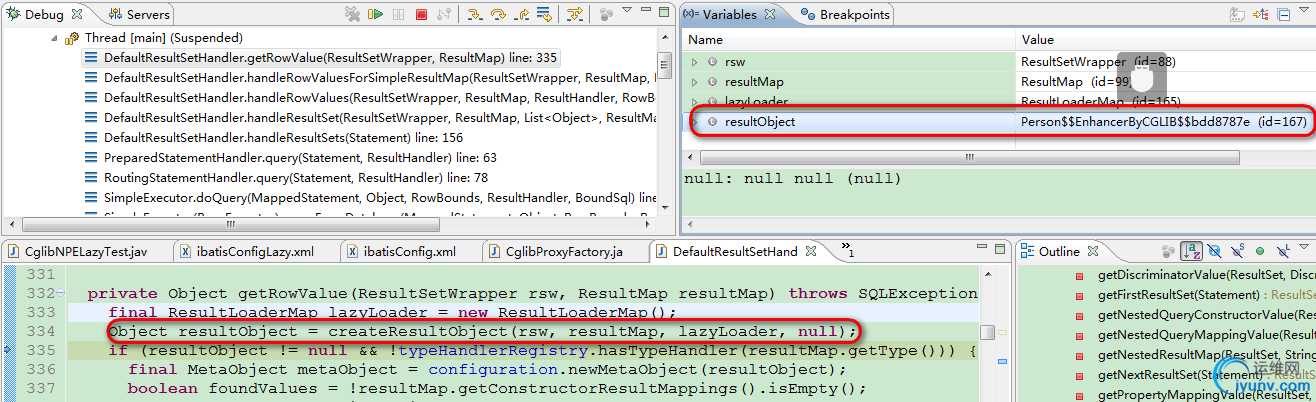Select the getRowValue stack frame at line 335
The image size is (1316, 402).
321,58
